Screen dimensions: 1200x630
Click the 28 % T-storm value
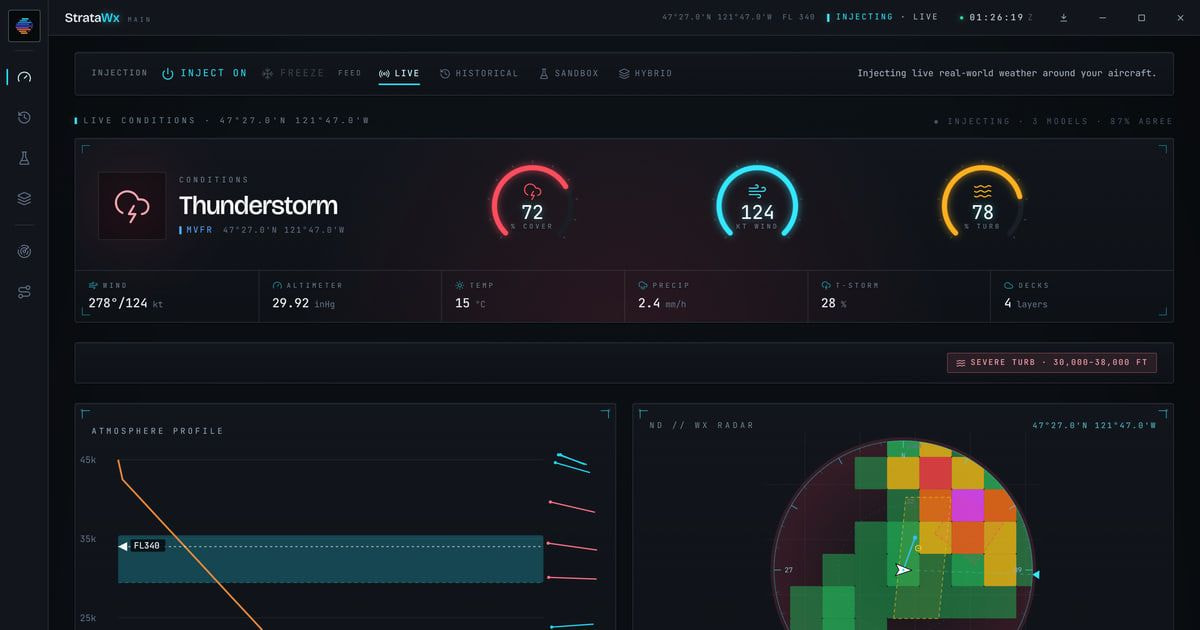(x=833, y=303)
